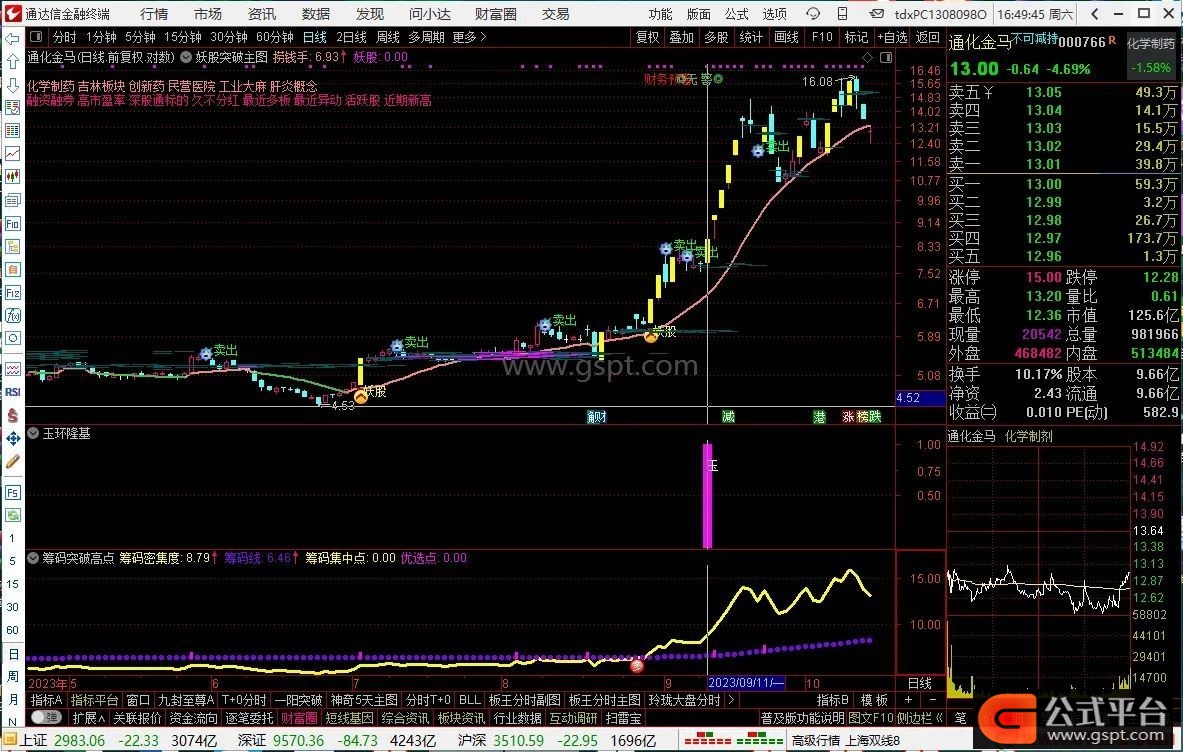Click the diamond icon above the price axis
This screenshot has width=1183, height=752.
(868, 57)
